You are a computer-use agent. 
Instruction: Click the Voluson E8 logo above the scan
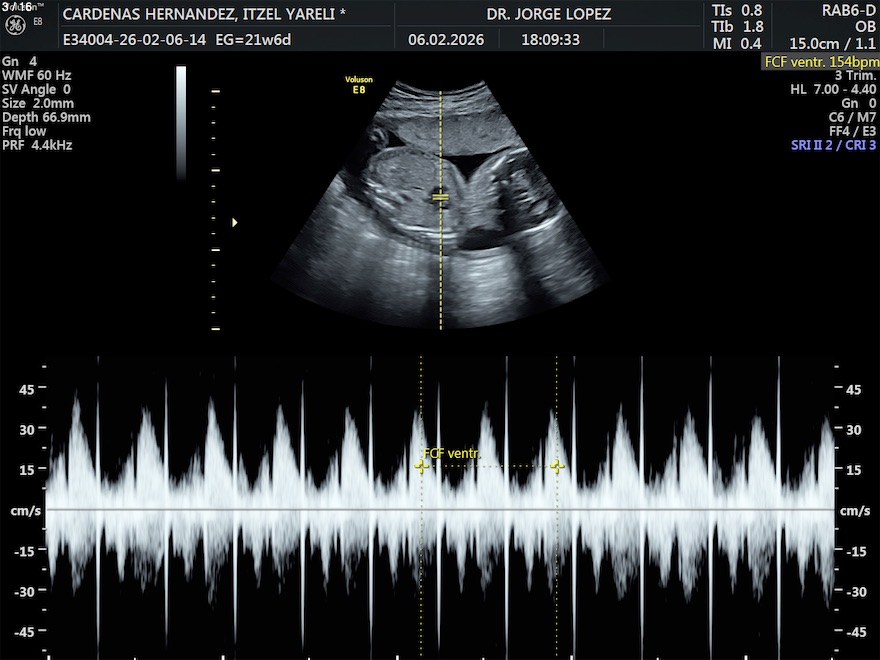[x=359, y=83]
